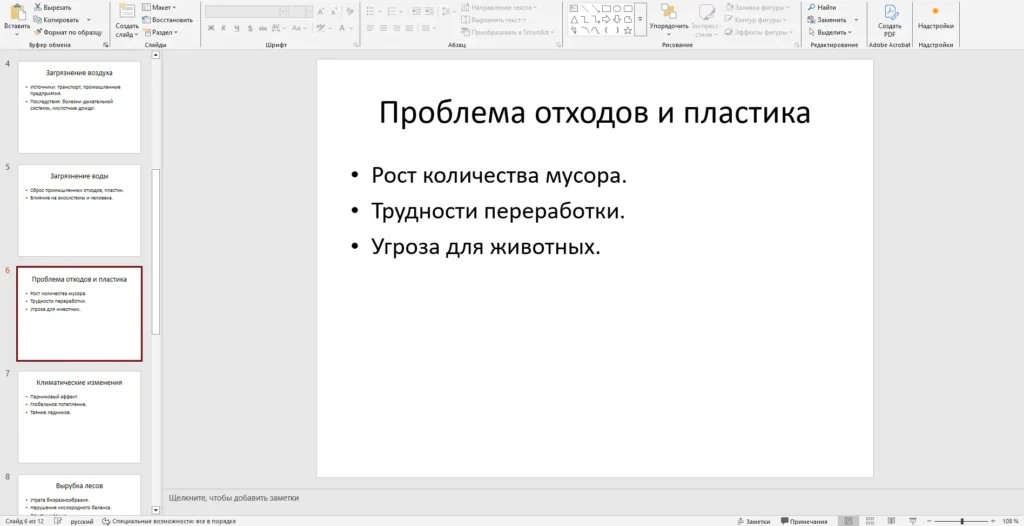This screenshot has height=526, width=1024.
Task: Click the font color (A) button
Action: coord(343,28)
